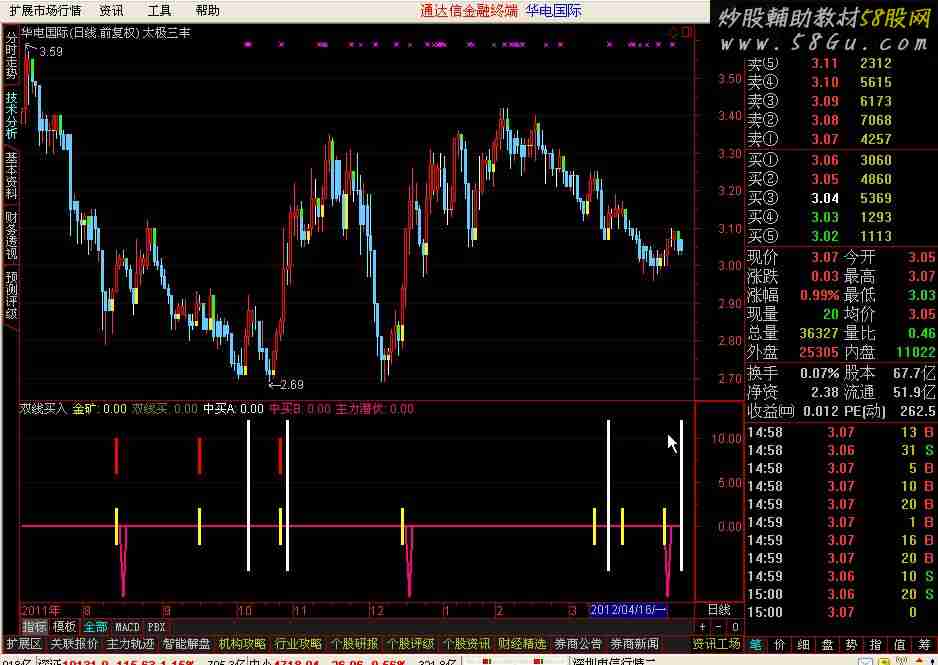Select the 细 tab in quote panel
The width and height of the screenshot is (938, 665).
(803, 644)
